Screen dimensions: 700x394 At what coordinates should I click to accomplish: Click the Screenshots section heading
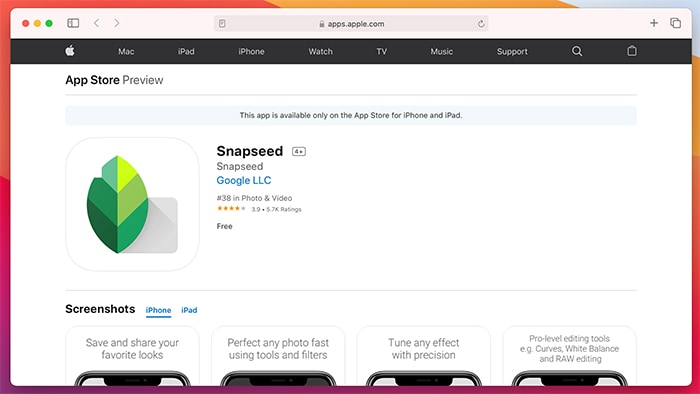point(100,309)
